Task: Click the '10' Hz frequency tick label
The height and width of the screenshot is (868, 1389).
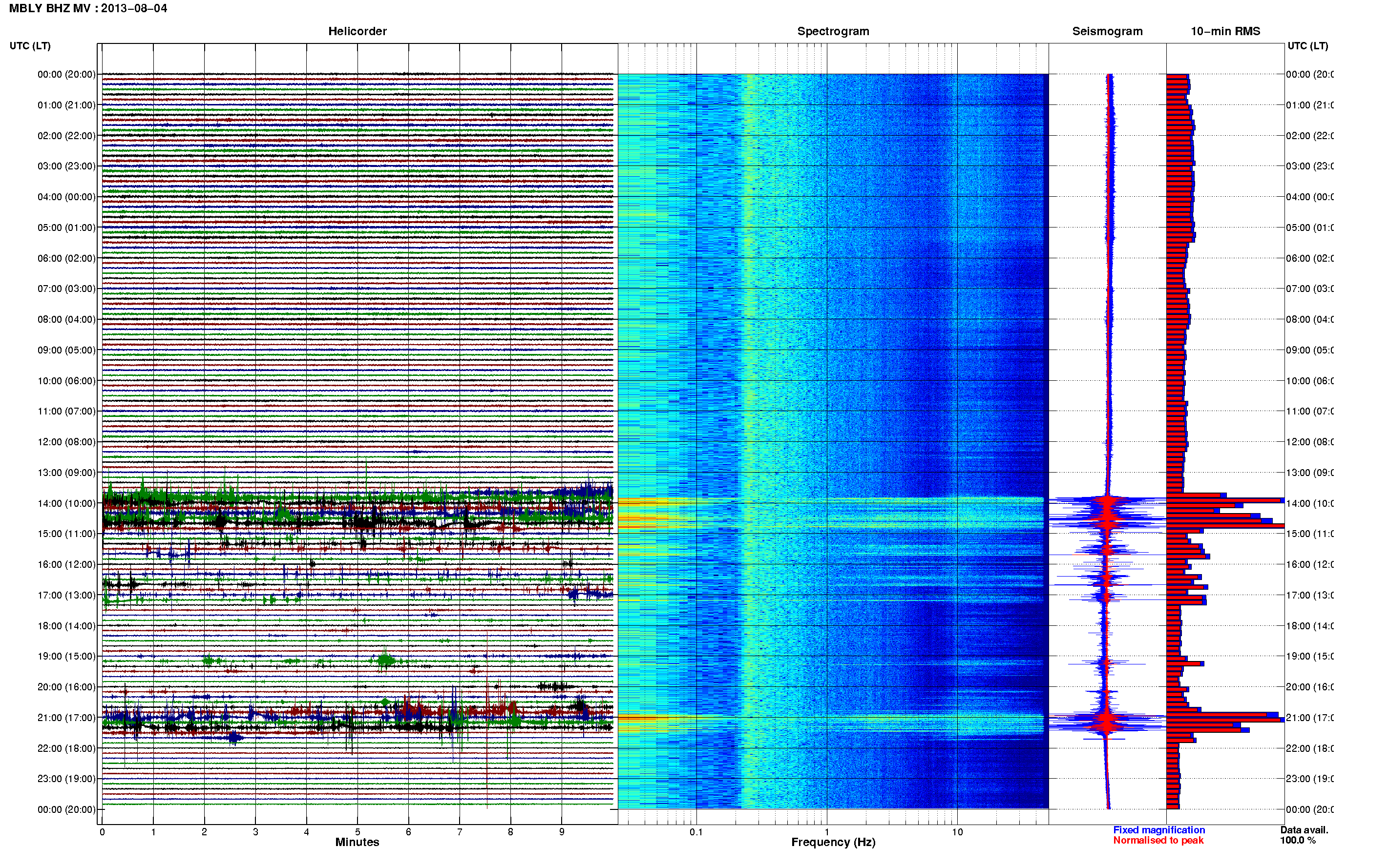Action: pyautogui.click(x=957, y=832)
